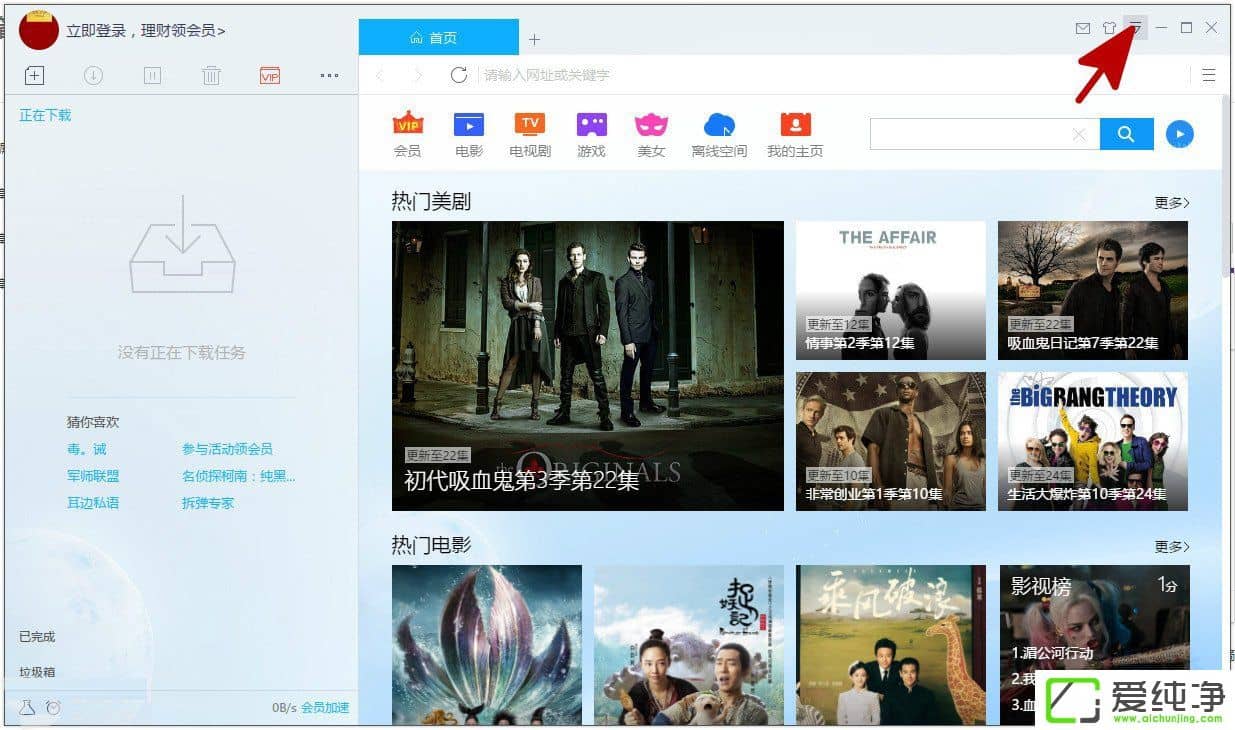
Task: Open main menu dropdown in title bar
Action: [1135, 28]
